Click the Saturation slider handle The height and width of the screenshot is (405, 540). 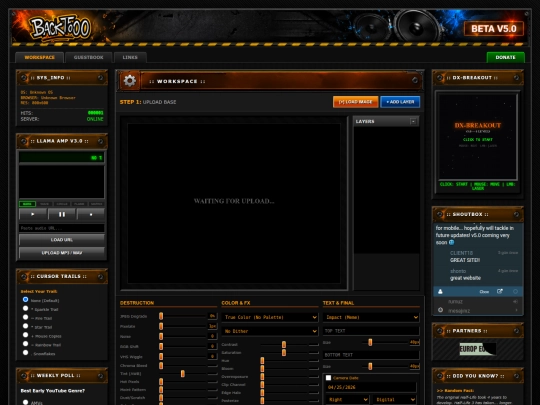point(284,353)
